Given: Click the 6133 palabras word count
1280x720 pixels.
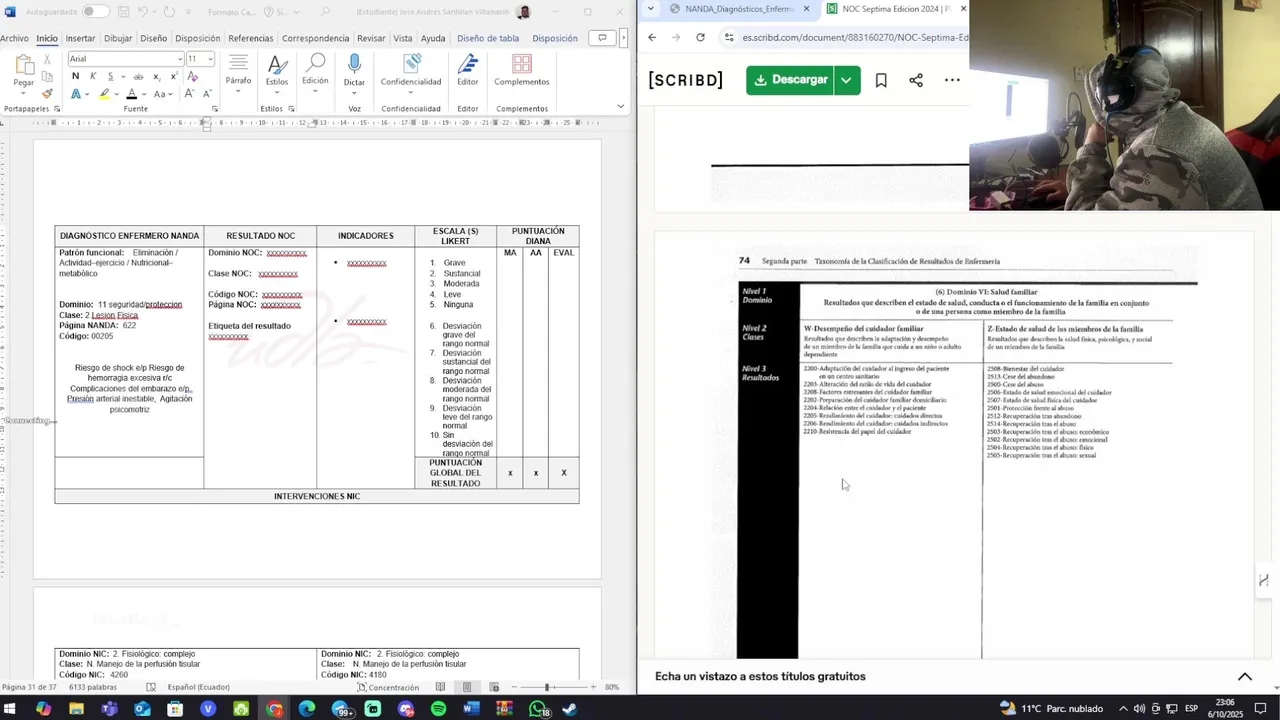Looking at the screenshot, I should tap(93, 687).
